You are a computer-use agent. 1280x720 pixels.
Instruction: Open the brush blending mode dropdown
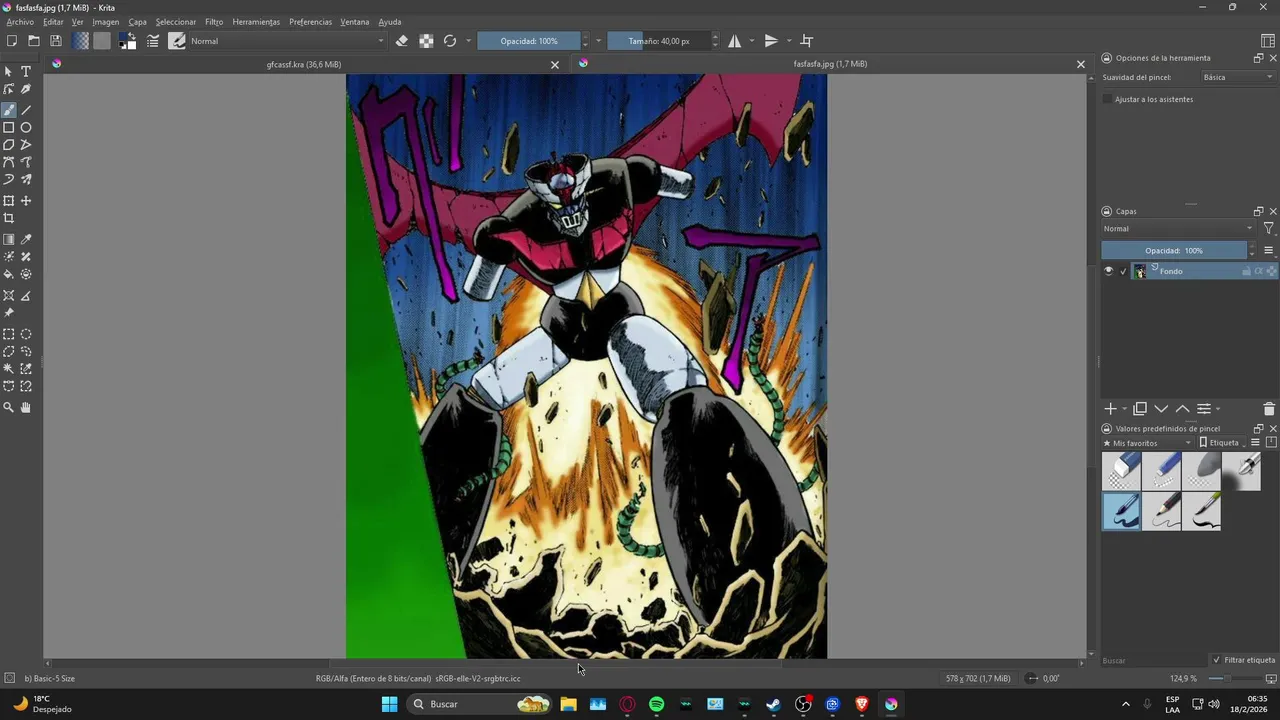click(287, 41)
